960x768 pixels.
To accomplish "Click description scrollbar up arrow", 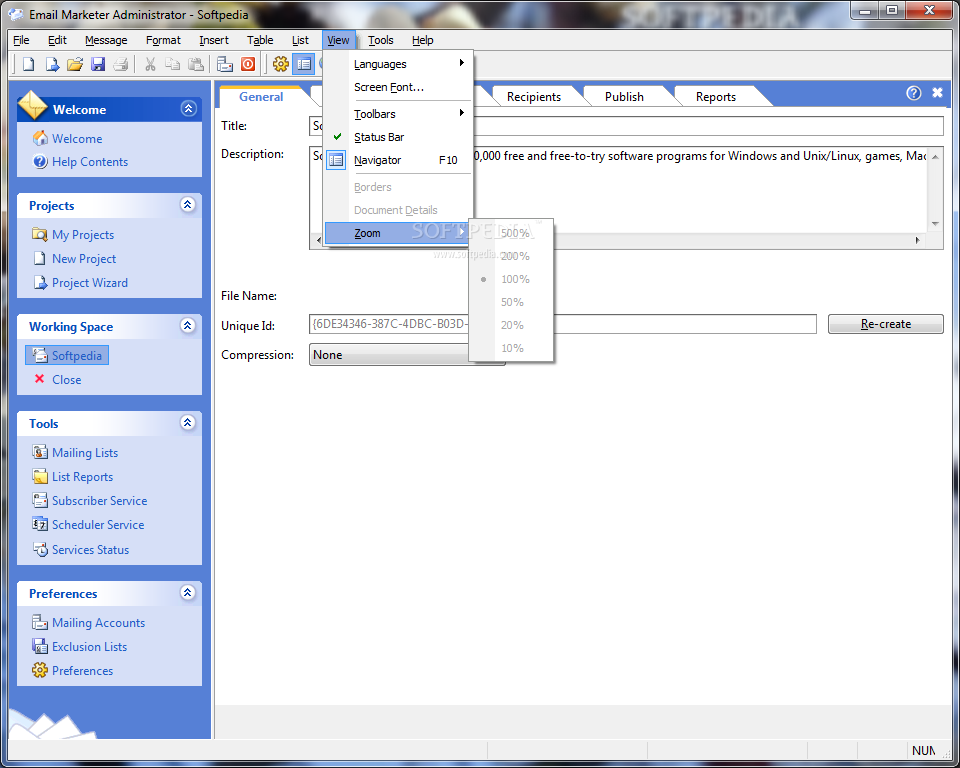I will [x=935, y=157].
